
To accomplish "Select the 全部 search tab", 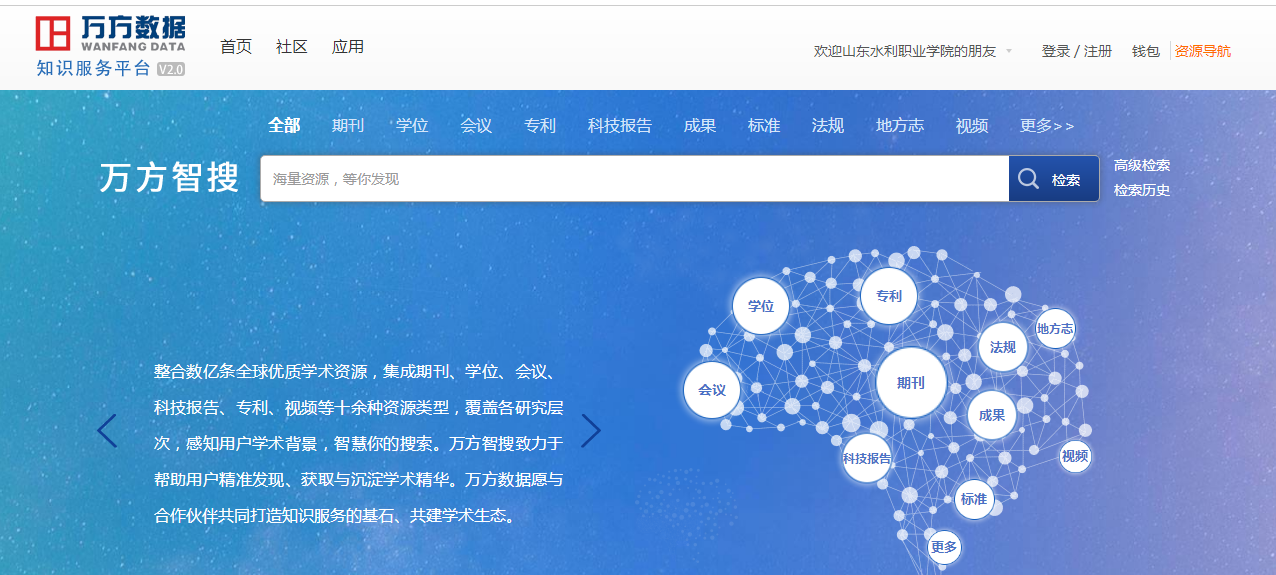I will tap(284, 125).
